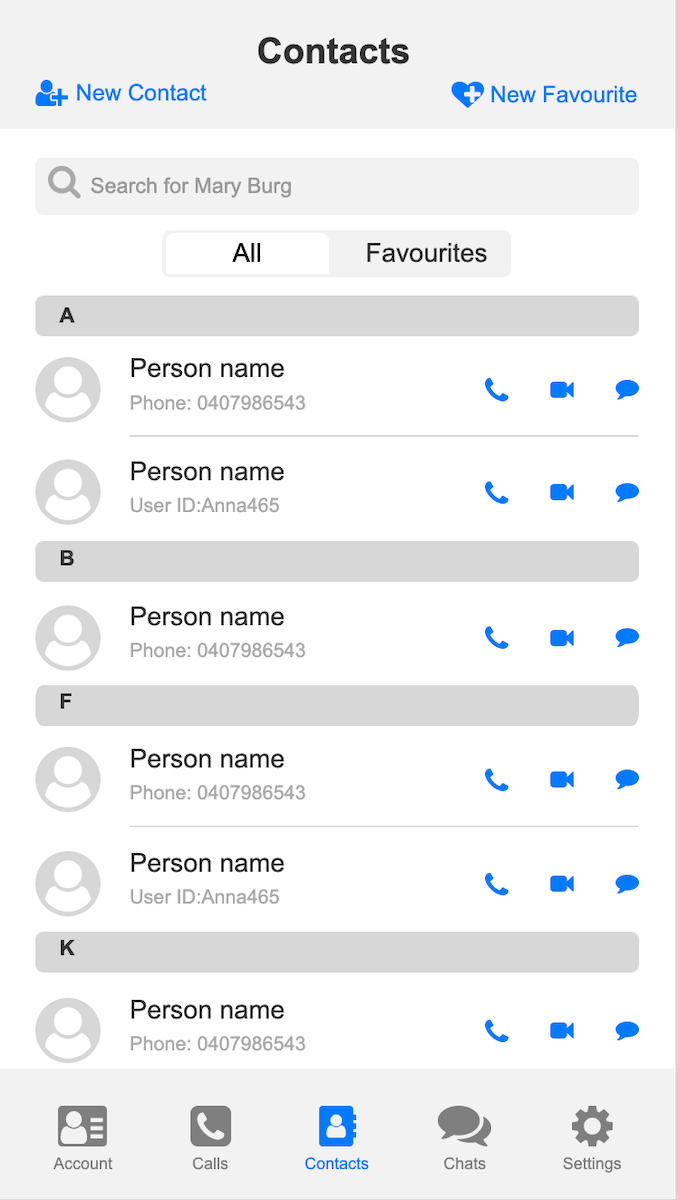Video call the contact under section K
Screen dimensions: 678x1200
[x=562, y=1030]
